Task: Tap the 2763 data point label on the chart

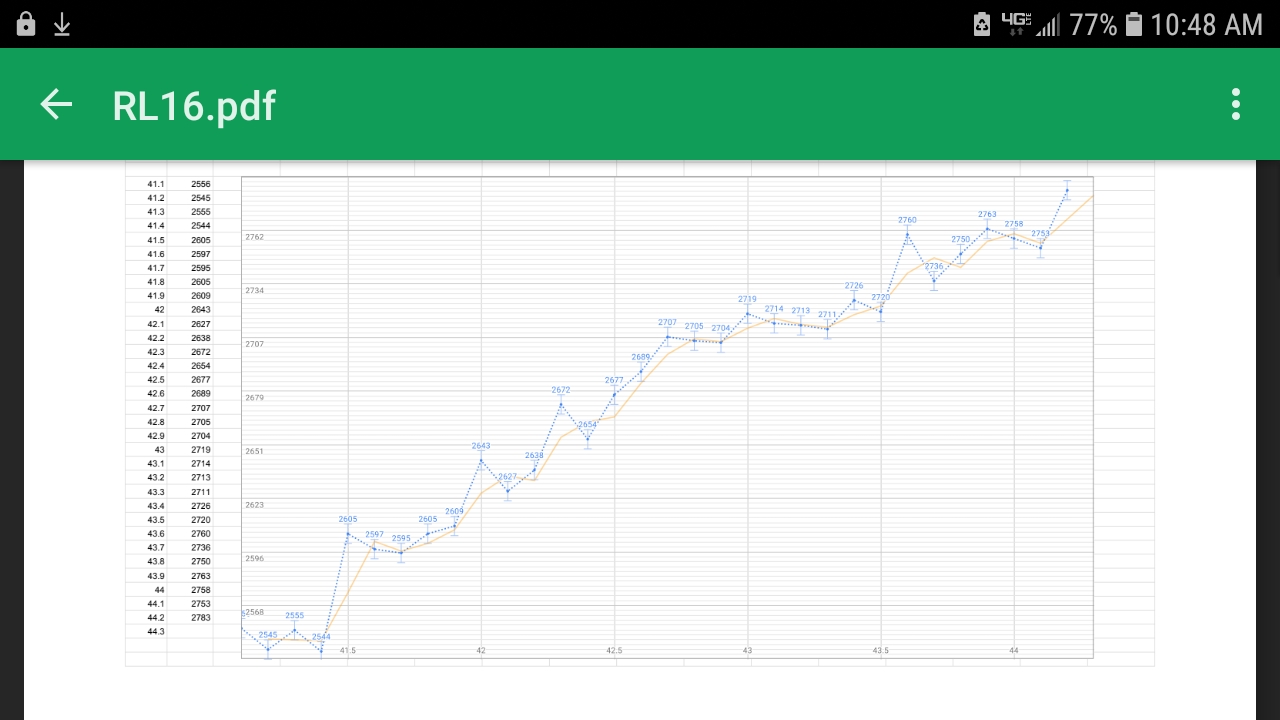Action: [987, 214]
